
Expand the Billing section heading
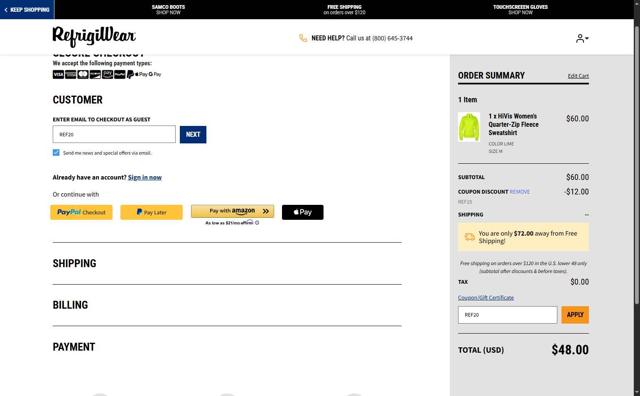tap(70, 305)
